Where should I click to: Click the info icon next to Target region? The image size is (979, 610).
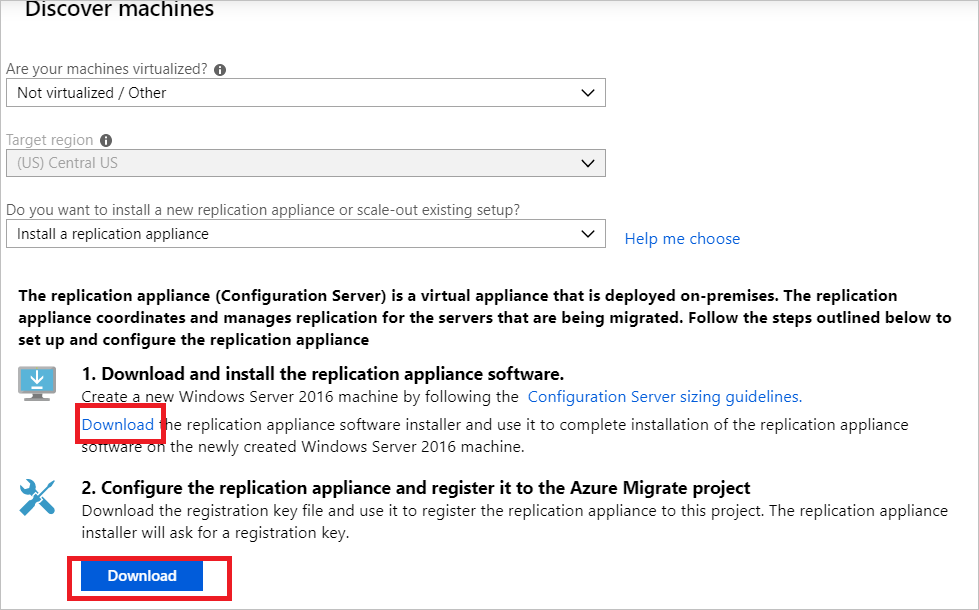[x=105, y=140]
